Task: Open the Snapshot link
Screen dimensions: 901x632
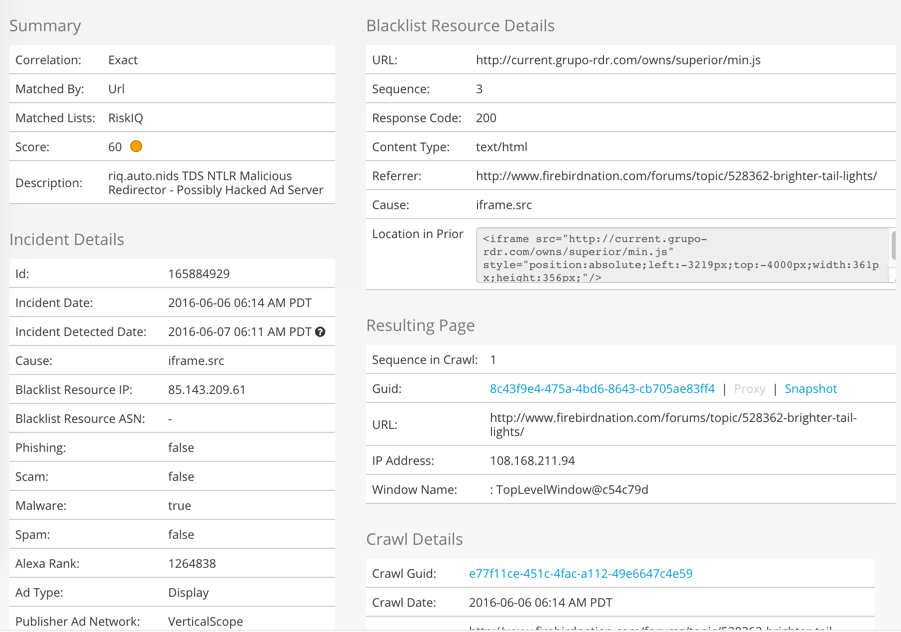Action: (x=811, y=389)
